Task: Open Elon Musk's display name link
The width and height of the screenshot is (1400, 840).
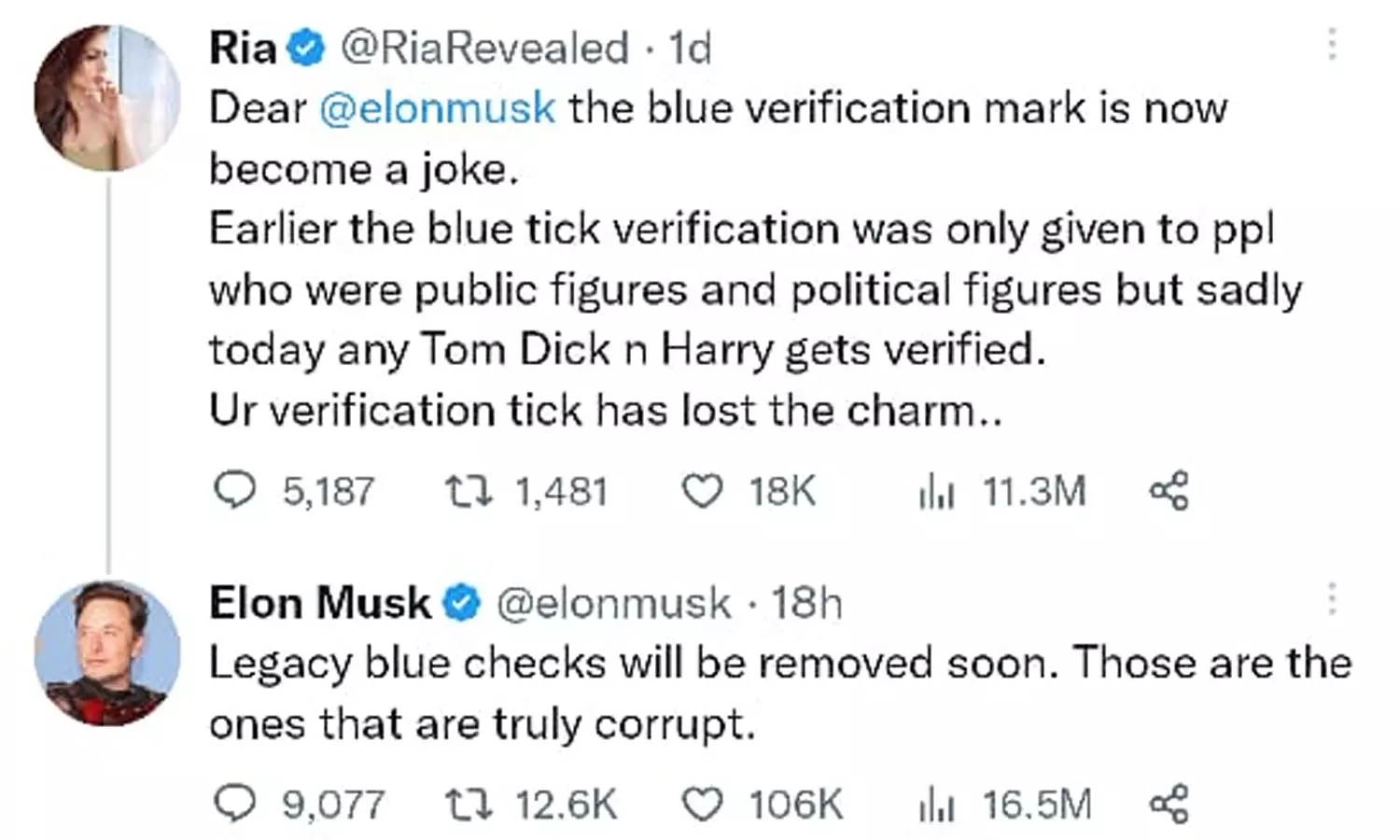Action: pos(319,603)
